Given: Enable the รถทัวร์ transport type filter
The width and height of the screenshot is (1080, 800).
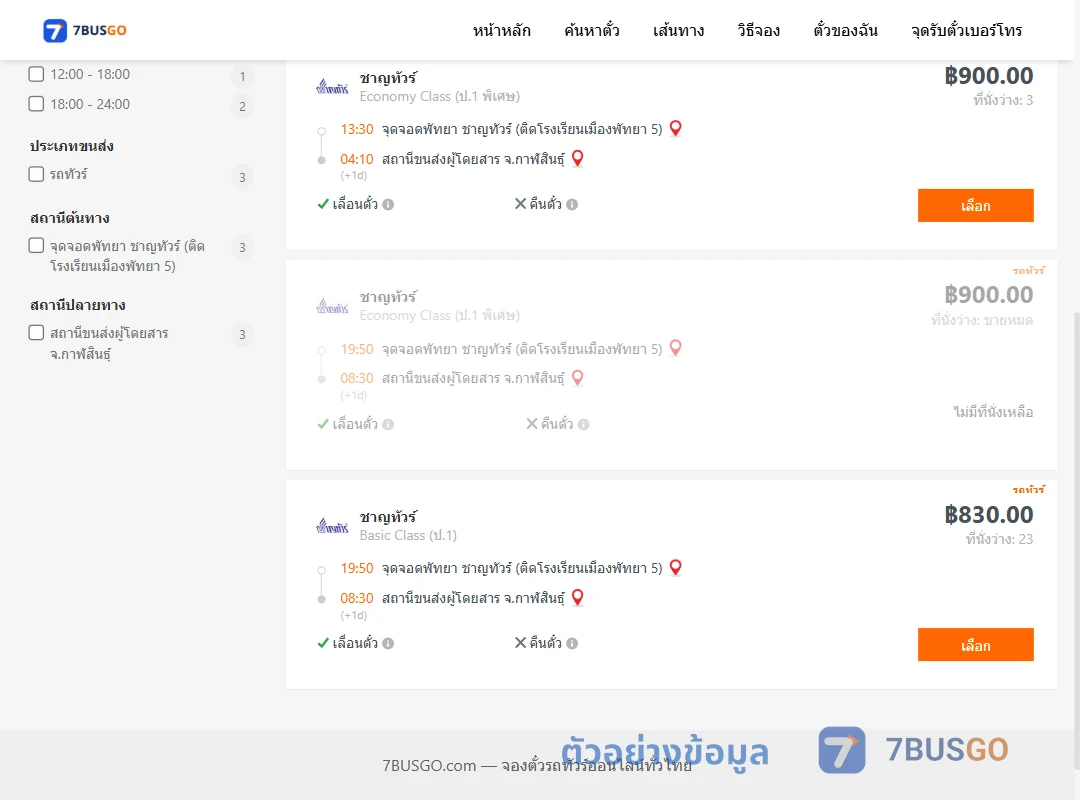Looking at the screenshot, I should tap(37, 174).
